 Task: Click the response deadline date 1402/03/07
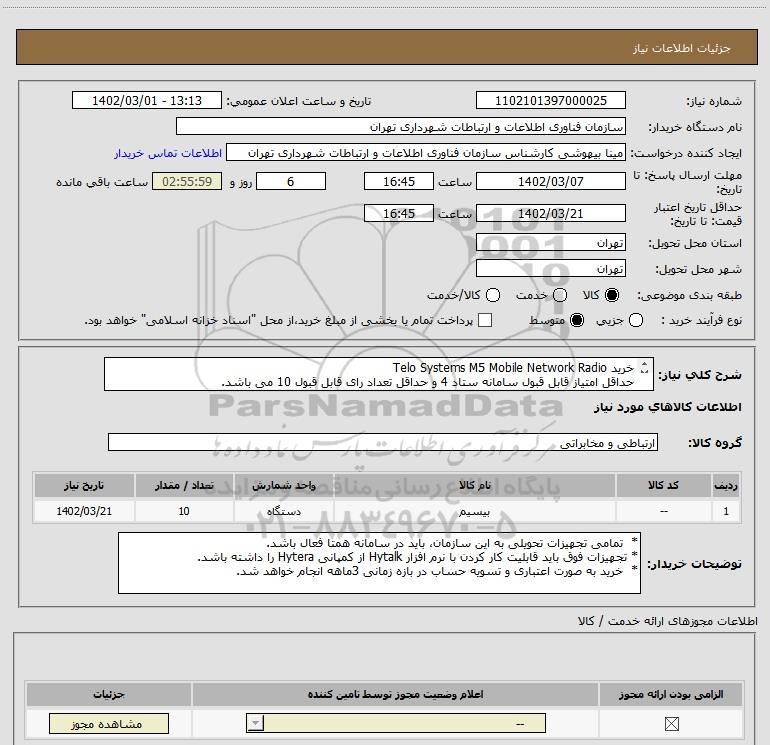550,182
